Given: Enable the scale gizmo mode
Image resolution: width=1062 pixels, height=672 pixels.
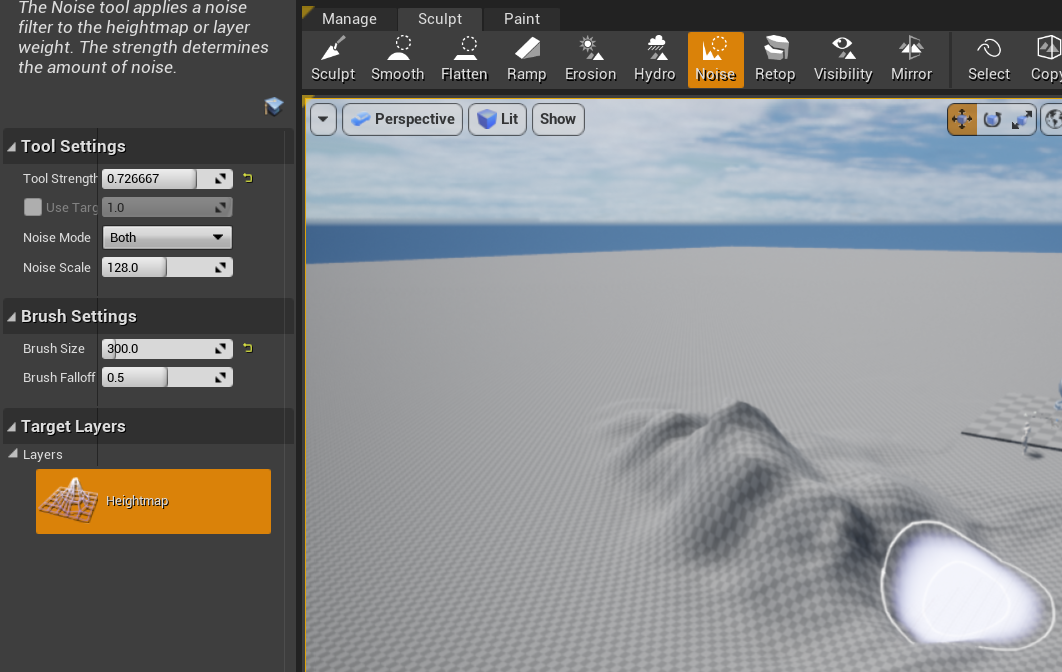Looking at the screenshot, I should click(x=1021, y=120).
